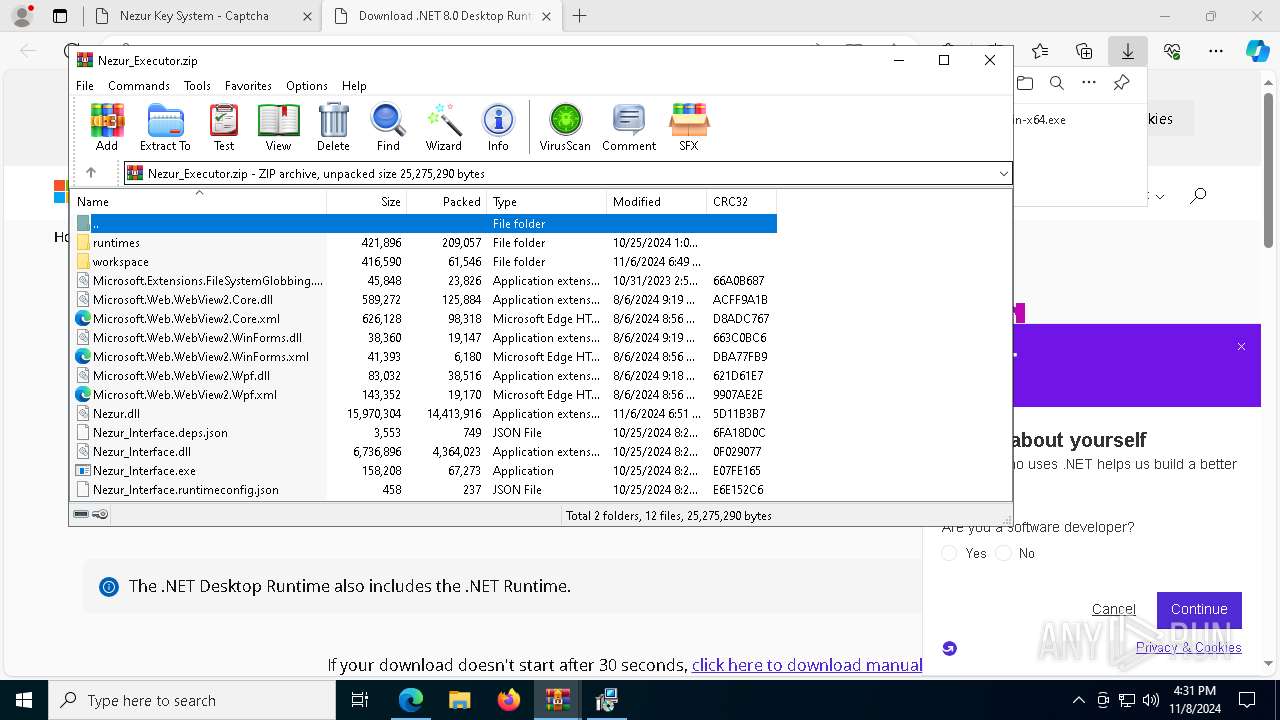Open the Help menu
The width and height of the screenshot is (1280, 720).
point(354,86)
